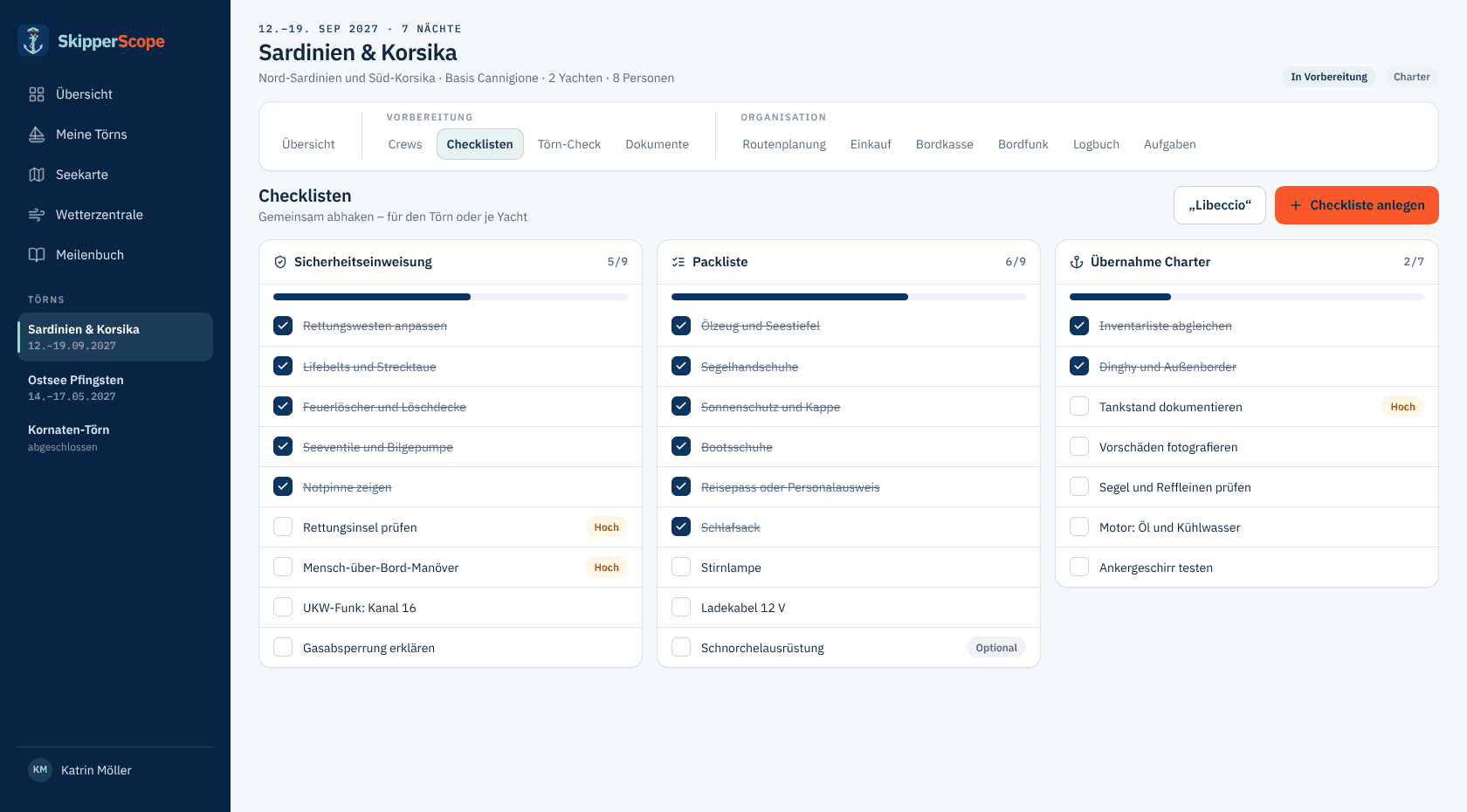1467x812 pixels.
Task: Click the KM avatar next to Katrin Möller
Action: pos(40,770)
